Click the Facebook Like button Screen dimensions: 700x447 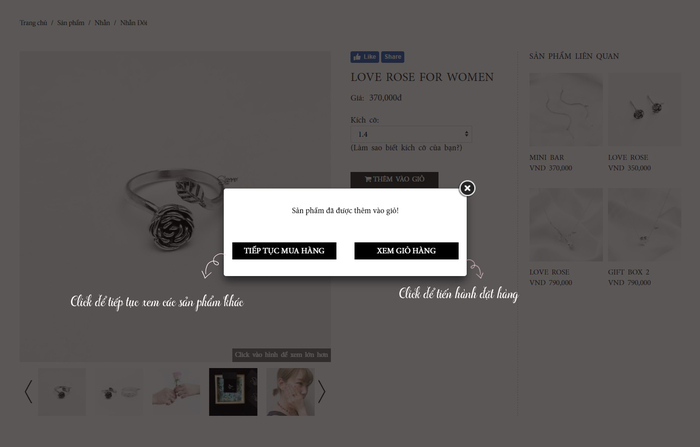[x=364, y=57]
